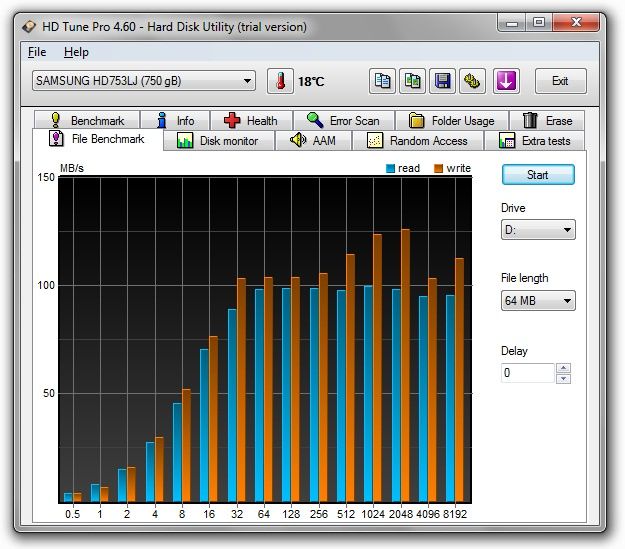The width and height of the screenshot is (625, 549).
Task: Increase Delay with the up spinner arrow
Action: pos(563,368)
